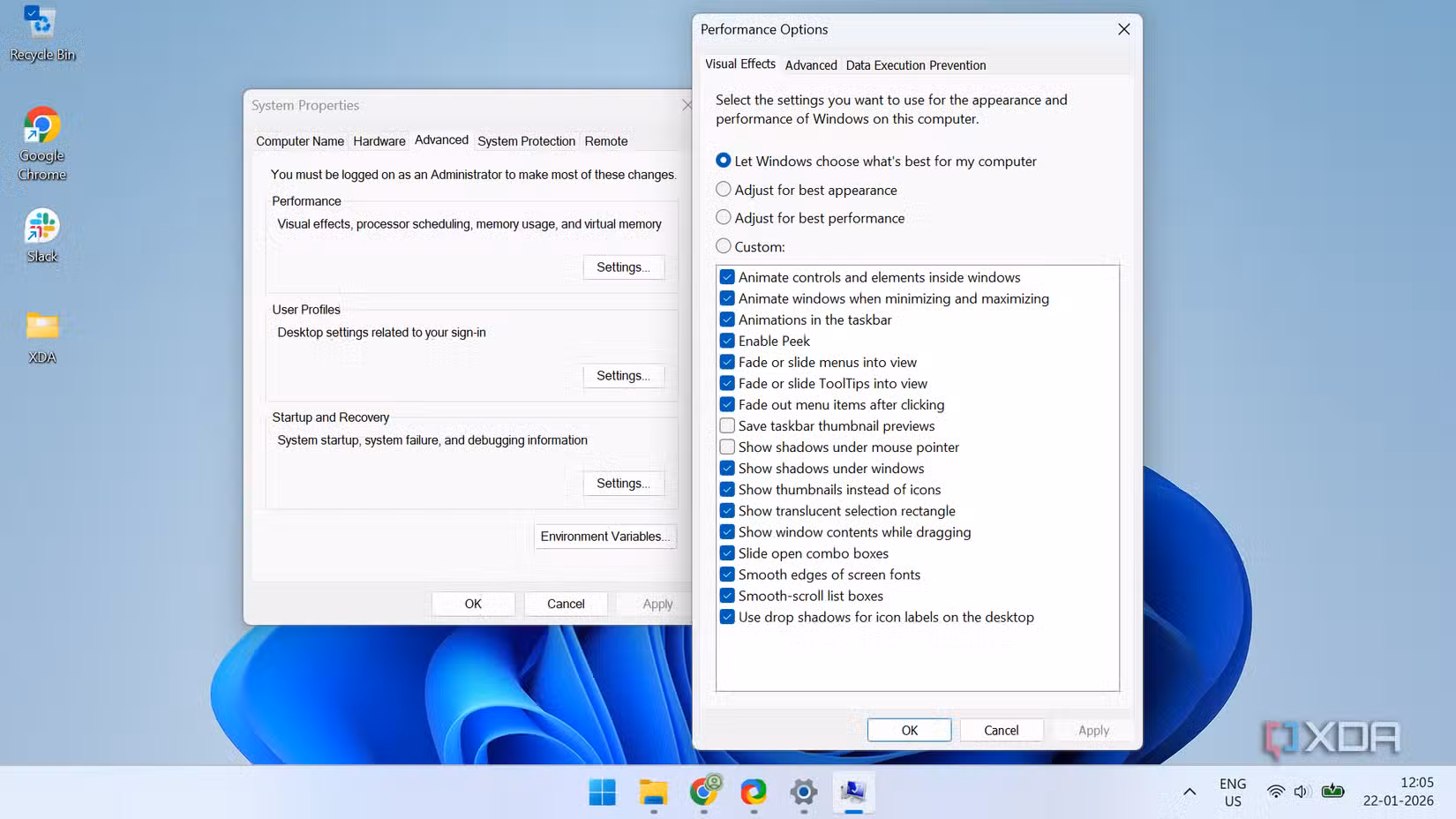Toggle the Enable Peek checkbox

(x=727, y=341)
